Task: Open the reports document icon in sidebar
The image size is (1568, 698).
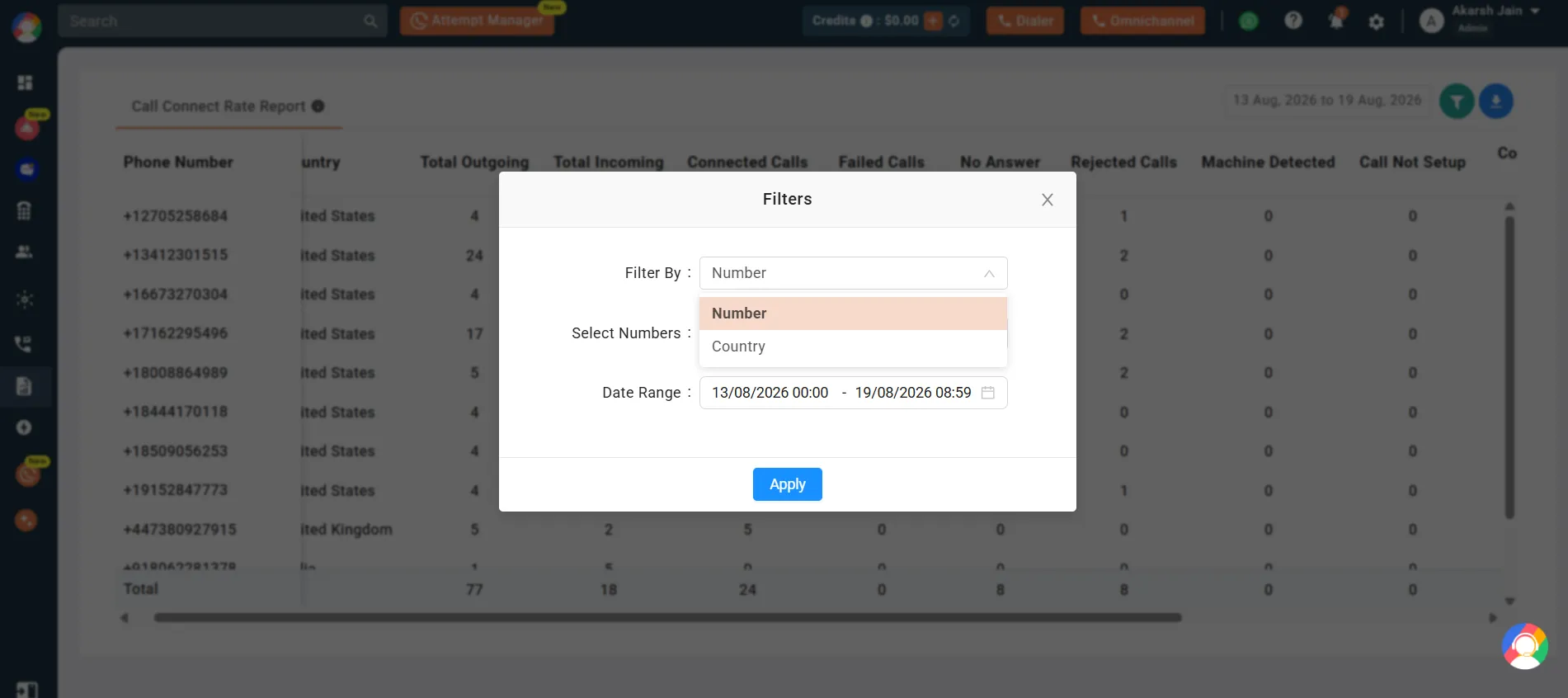Action: 25,386
